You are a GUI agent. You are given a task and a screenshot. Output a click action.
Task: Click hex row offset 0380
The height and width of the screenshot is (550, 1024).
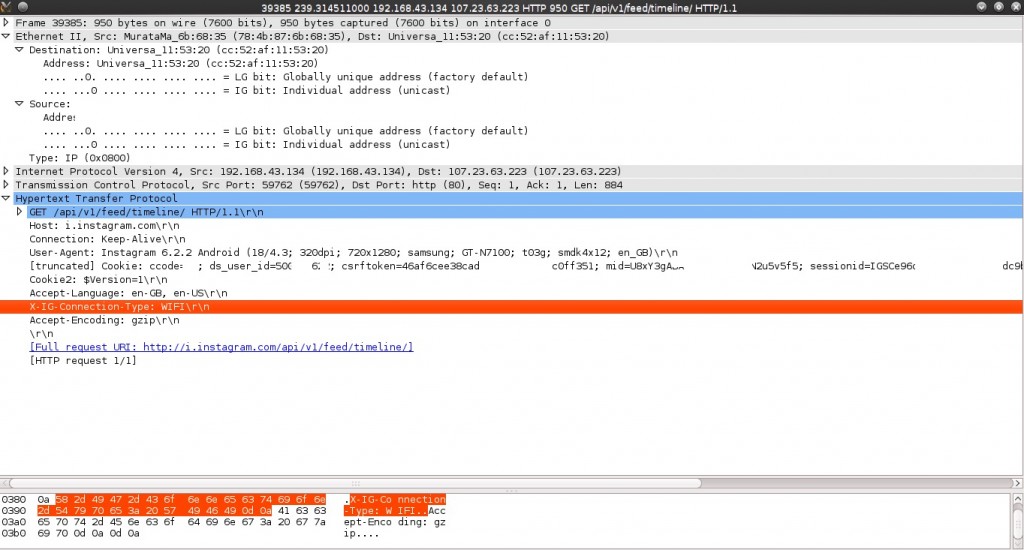14,500
